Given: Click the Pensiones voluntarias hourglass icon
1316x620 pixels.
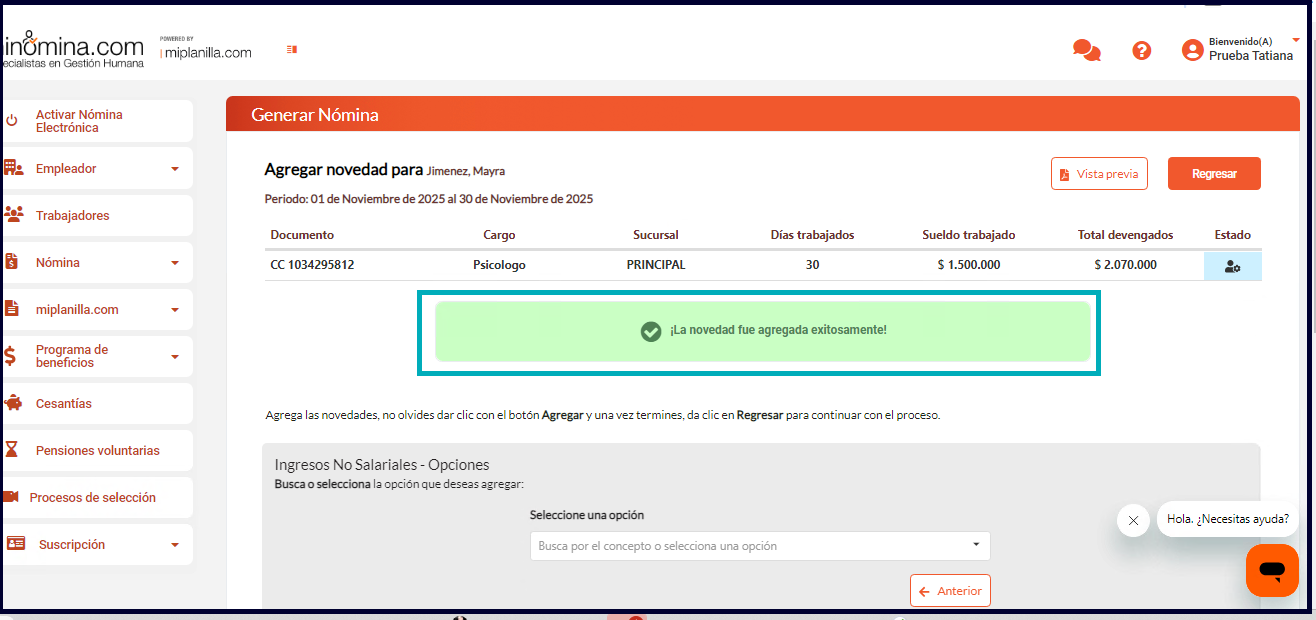Looking at the screenshot, I should click(x=12, y=450).
